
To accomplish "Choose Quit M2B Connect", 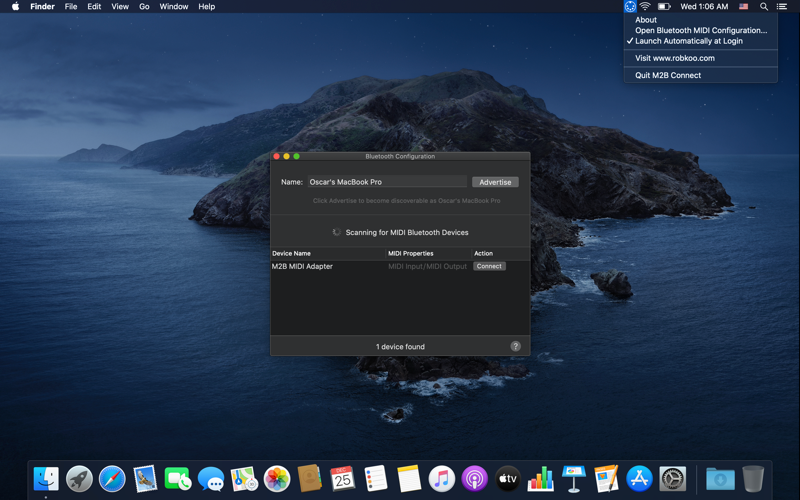I will 668,75.
